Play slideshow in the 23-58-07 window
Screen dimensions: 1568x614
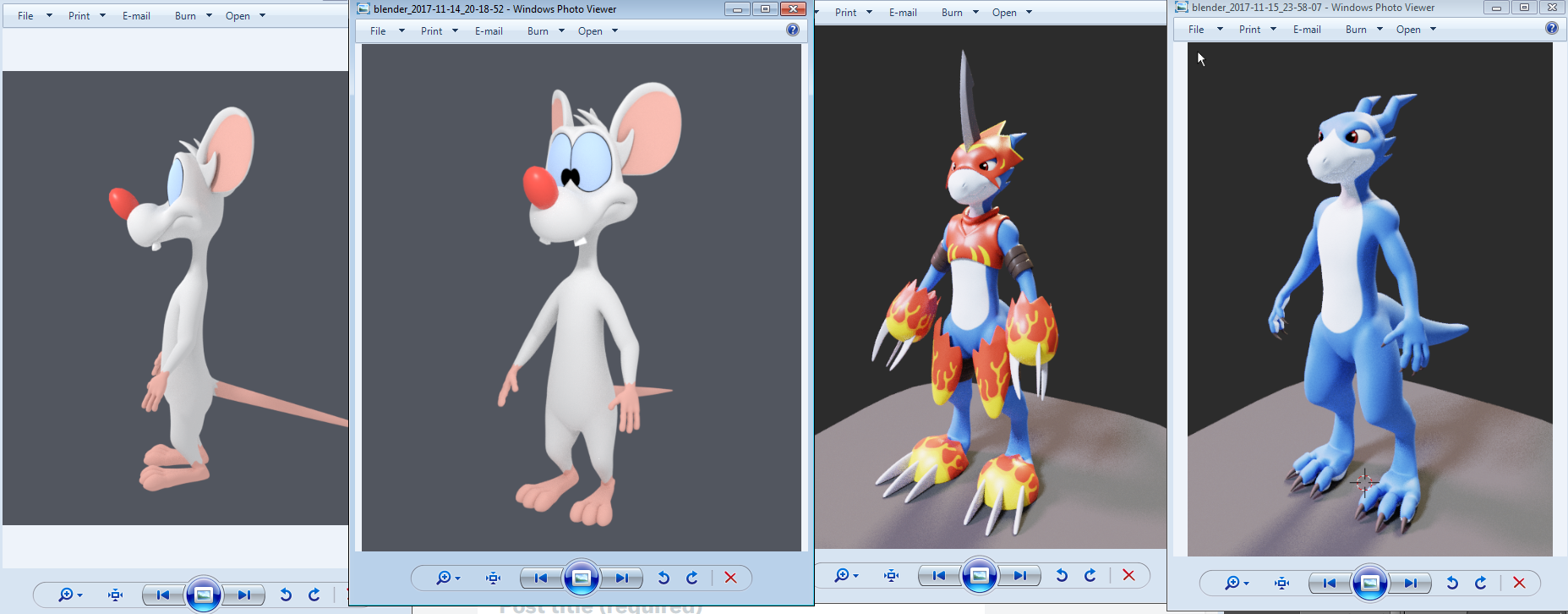point(1369,583)
